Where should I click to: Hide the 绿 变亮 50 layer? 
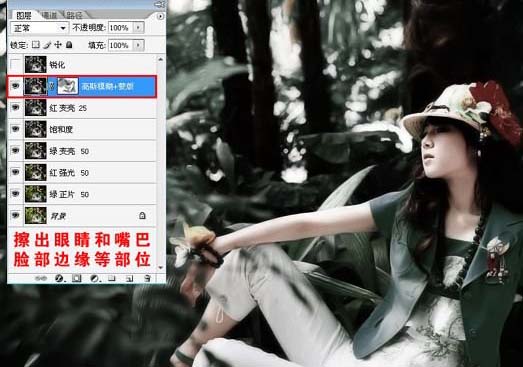tap(15, 151)
